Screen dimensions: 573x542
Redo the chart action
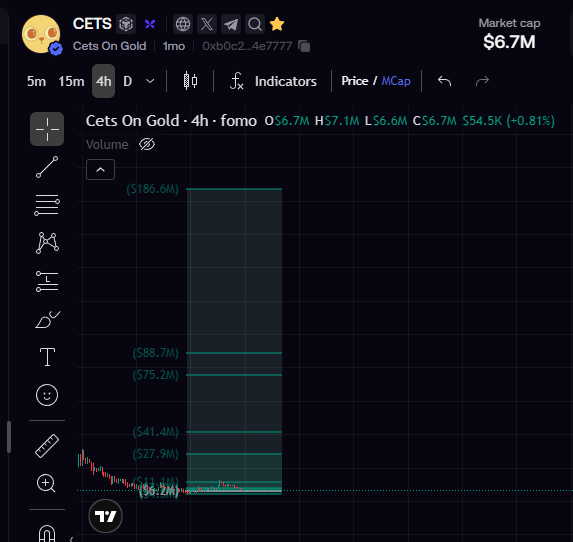click(x=482, y=81)
